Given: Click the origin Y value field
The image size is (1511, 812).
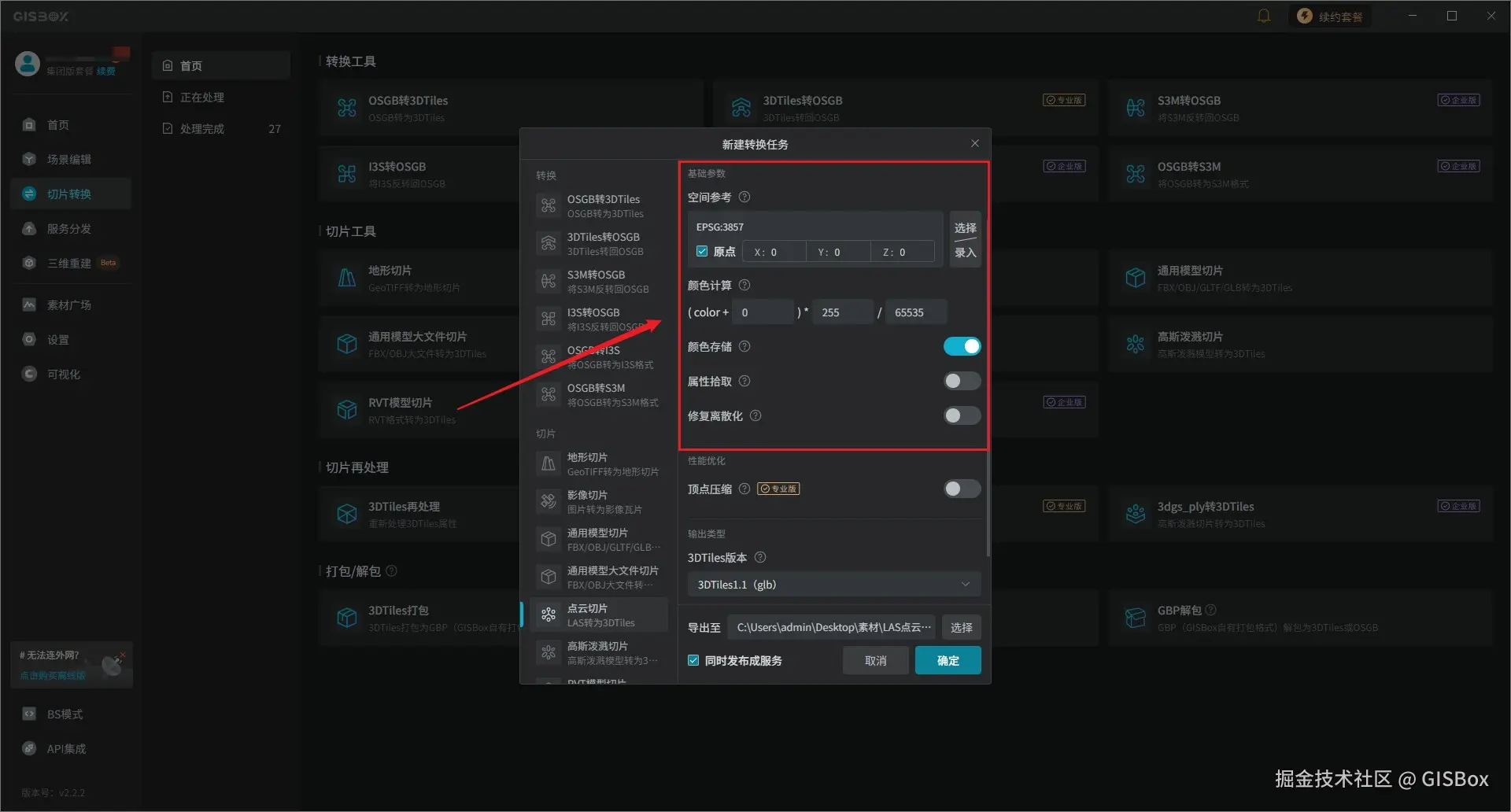Looking at the screenshot, I should coord(839,252).
